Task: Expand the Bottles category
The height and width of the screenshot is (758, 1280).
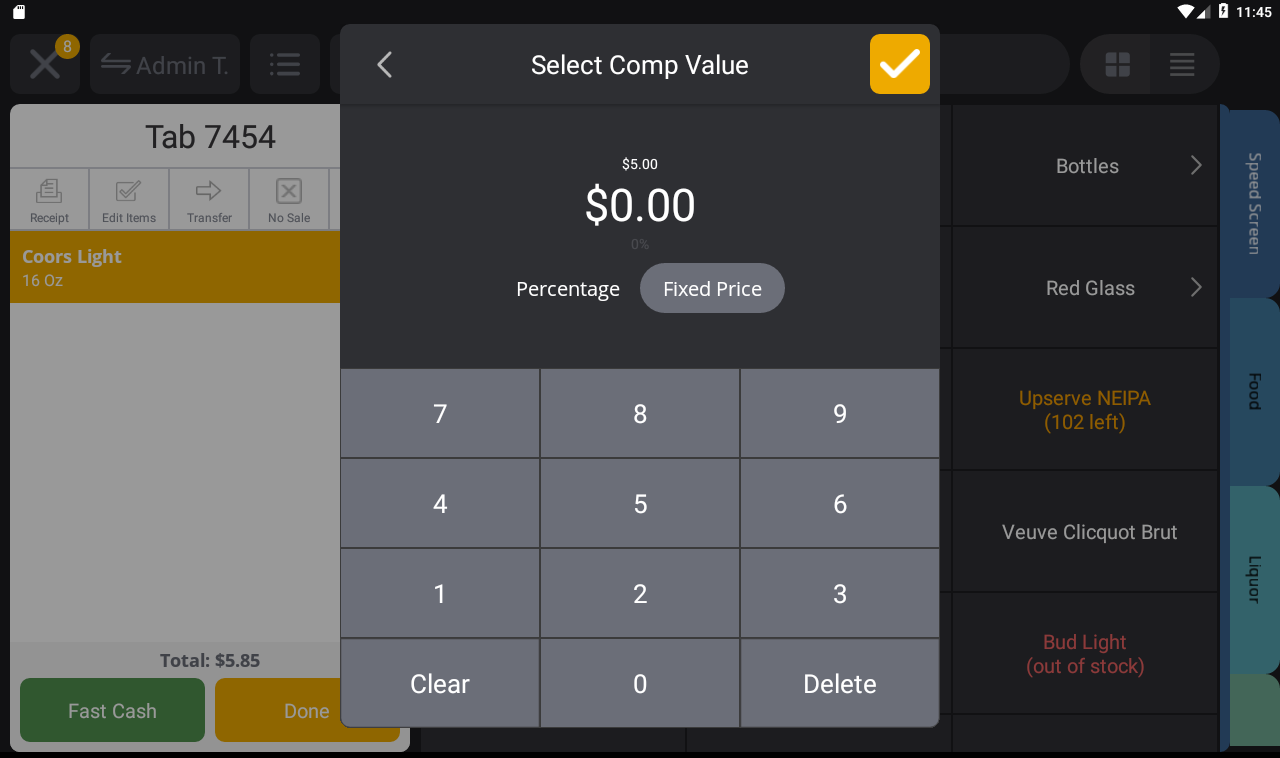Action: coord(1085,166)
